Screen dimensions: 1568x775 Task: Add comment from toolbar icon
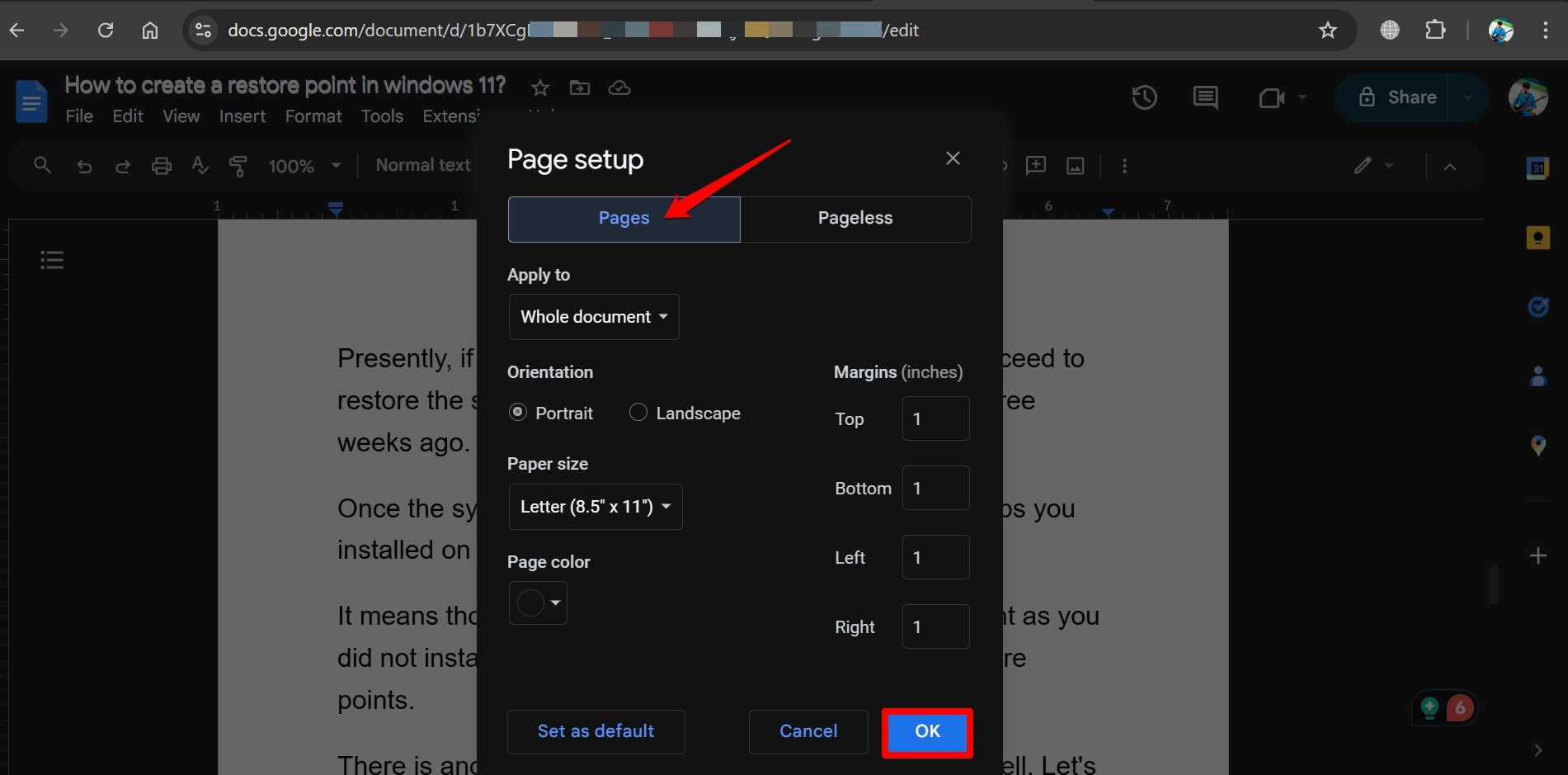(x=1035, y=165)
